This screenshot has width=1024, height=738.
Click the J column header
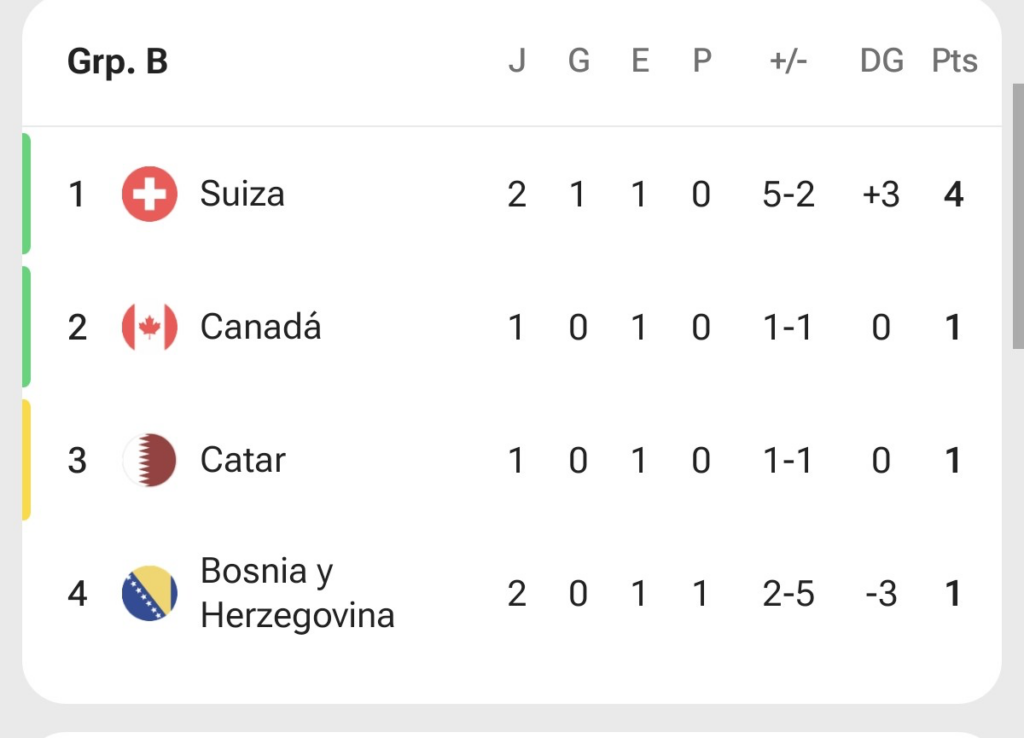coord(517,61)
